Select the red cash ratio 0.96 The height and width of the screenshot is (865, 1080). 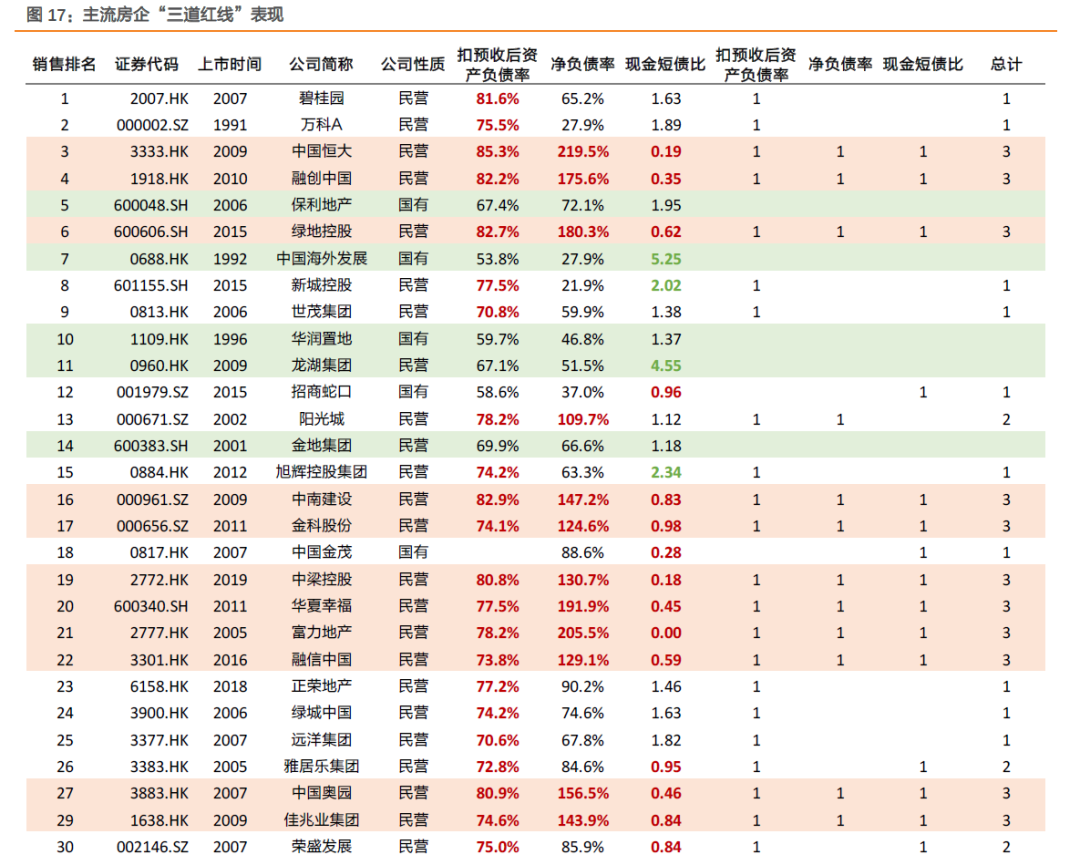point(666,393)
